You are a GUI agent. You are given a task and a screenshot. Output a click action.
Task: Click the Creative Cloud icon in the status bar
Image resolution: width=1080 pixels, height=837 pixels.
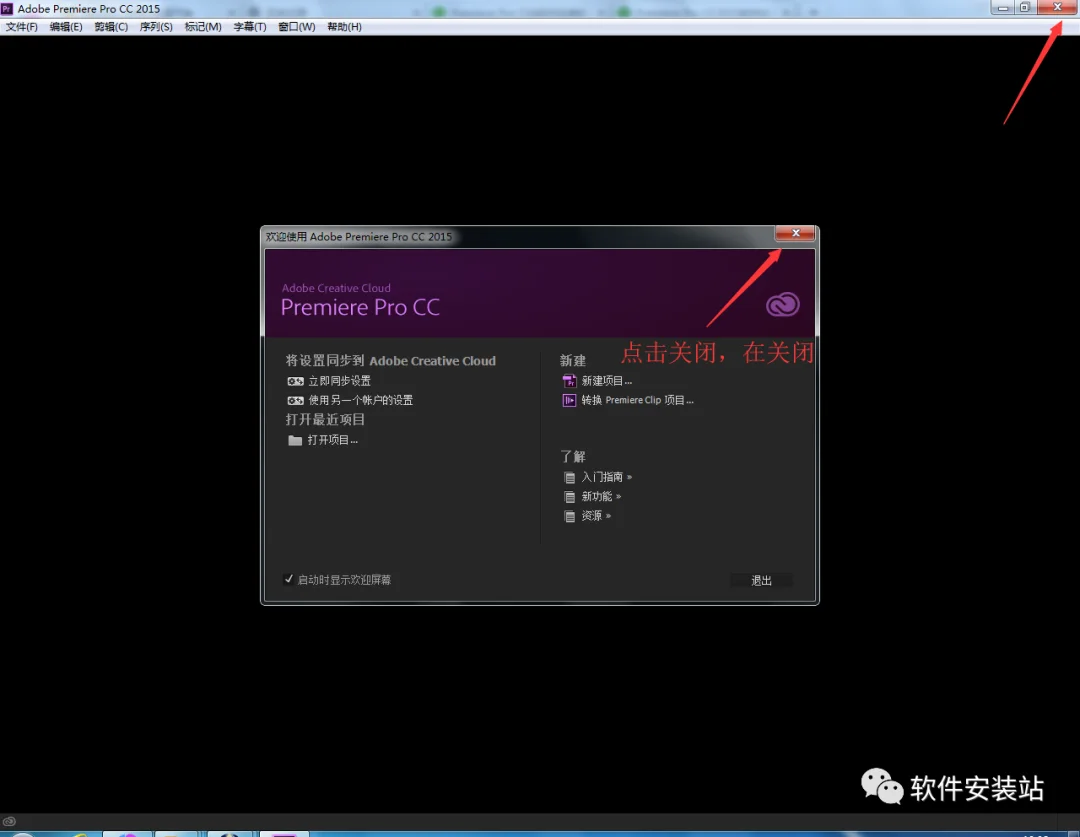(x=9, y=821)
